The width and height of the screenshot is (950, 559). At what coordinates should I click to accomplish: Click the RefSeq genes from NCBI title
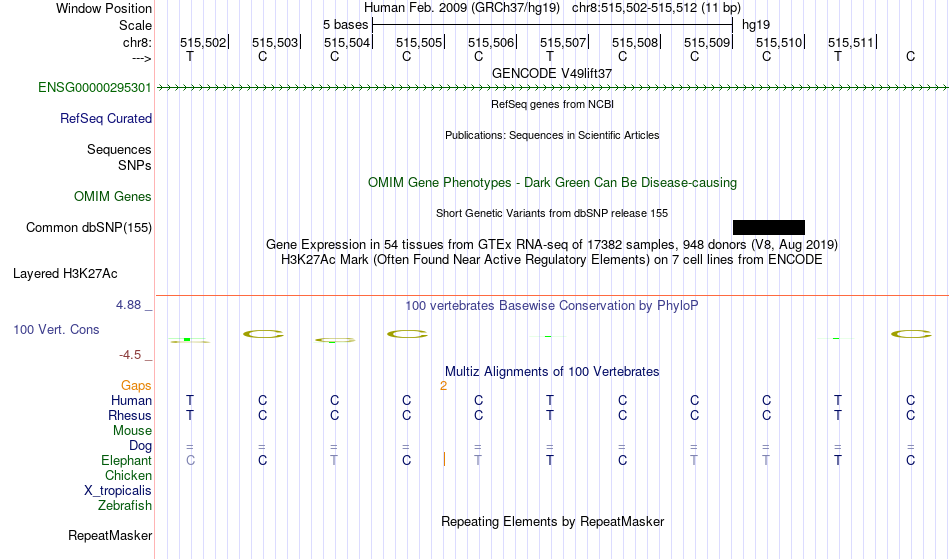(552, 104)
